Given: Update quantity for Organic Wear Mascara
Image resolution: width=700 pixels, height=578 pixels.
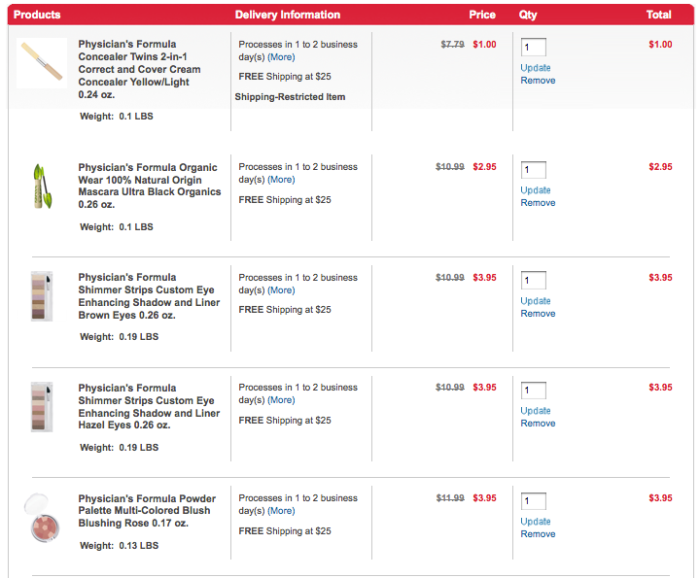Looking at the screenshot, I should tap(536, 190).
